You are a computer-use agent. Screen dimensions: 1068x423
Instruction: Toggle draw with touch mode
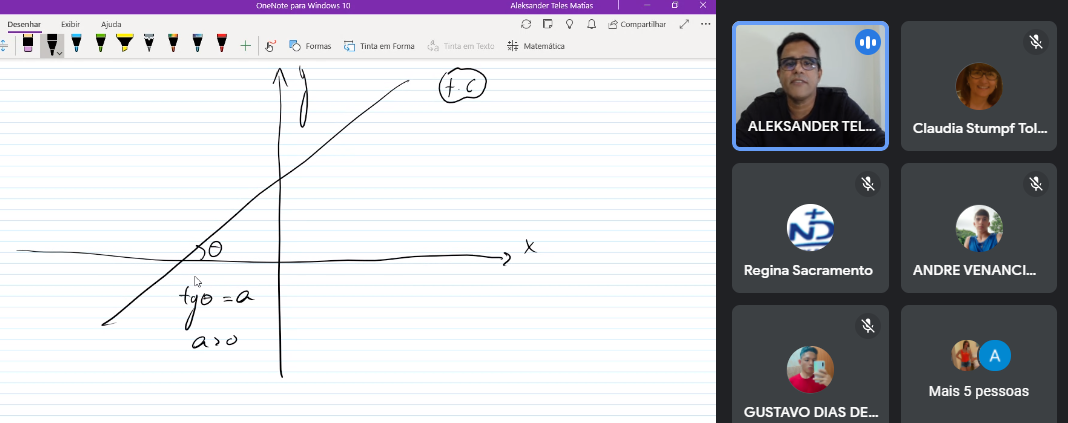[x=270, y=46]
